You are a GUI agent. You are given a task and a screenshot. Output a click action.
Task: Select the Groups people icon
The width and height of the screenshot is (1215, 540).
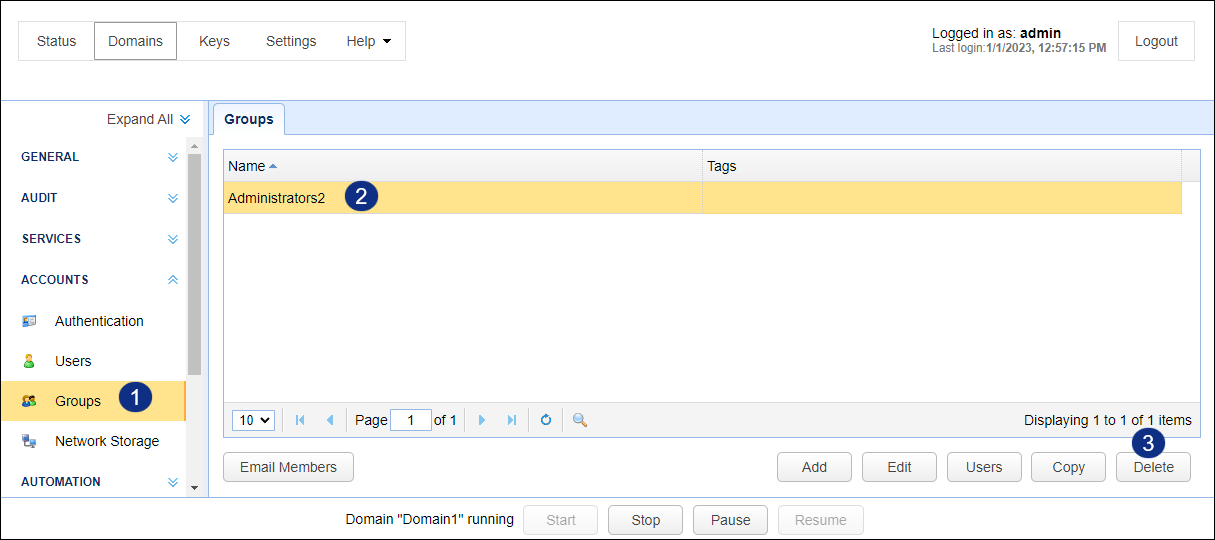[x=29, y=401]
